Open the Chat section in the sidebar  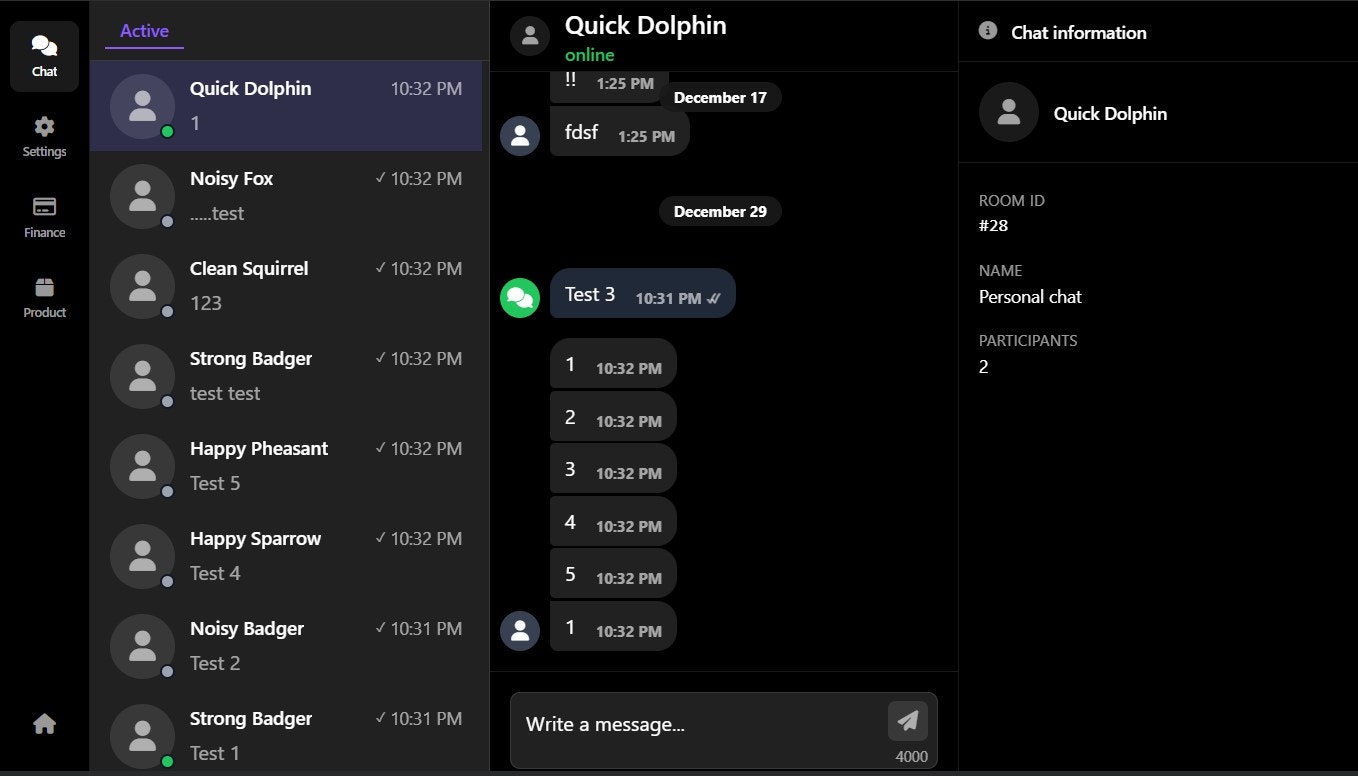[44, 55]
